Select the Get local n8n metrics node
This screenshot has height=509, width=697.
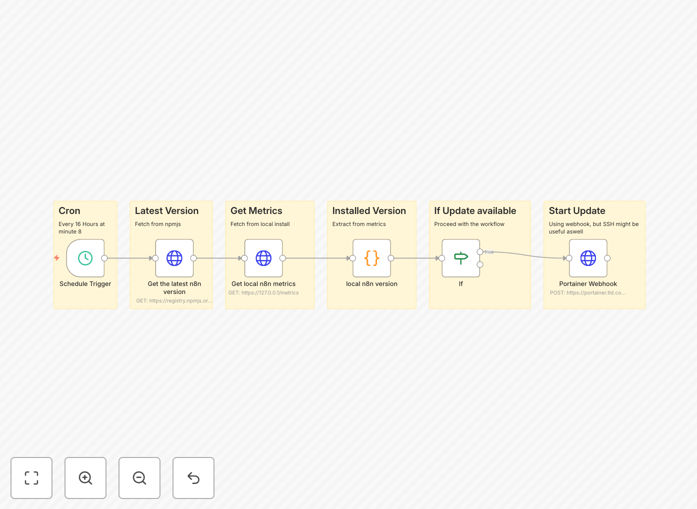264,258
